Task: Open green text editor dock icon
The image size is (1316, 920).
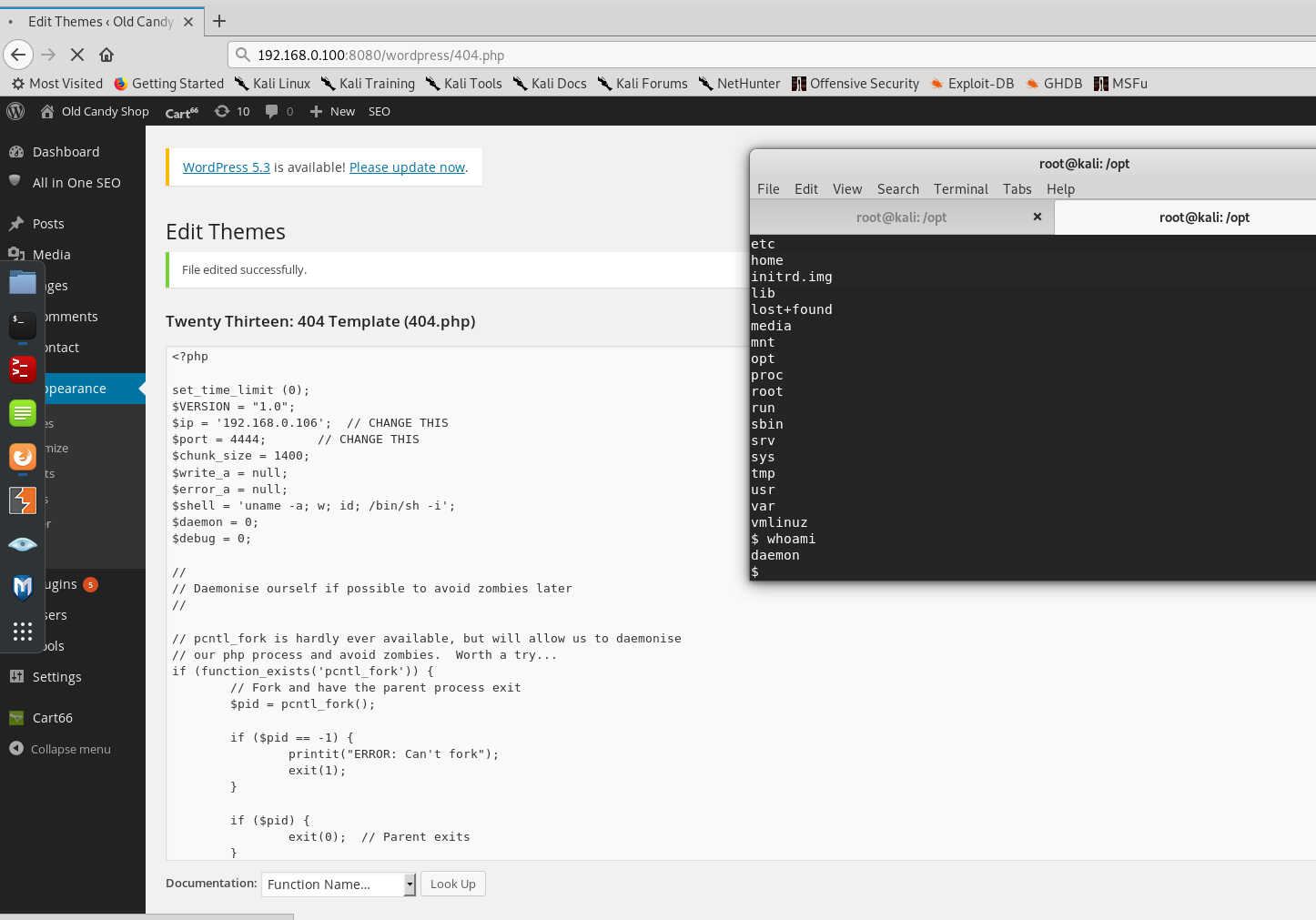Action: tap(23, 412)
